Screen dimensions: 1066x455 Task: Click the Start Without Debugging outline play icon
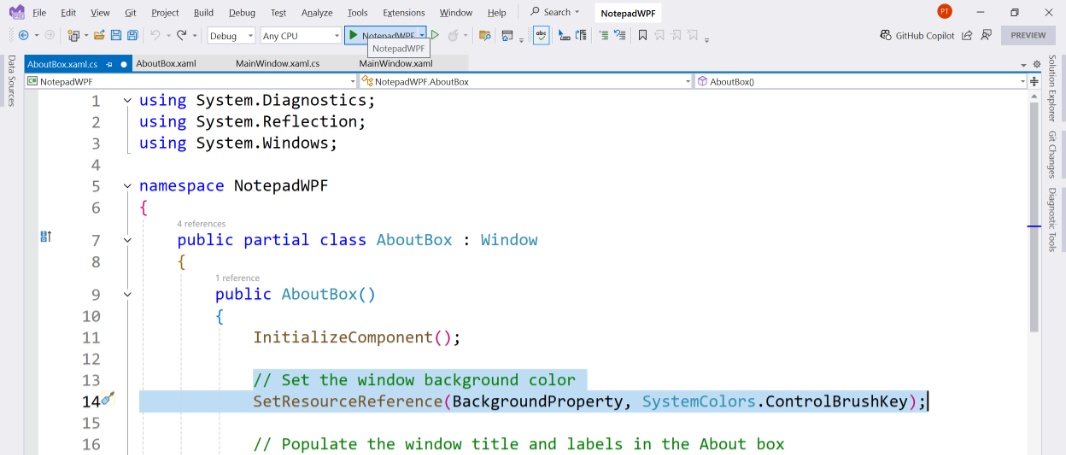click(x=435, y=35)
